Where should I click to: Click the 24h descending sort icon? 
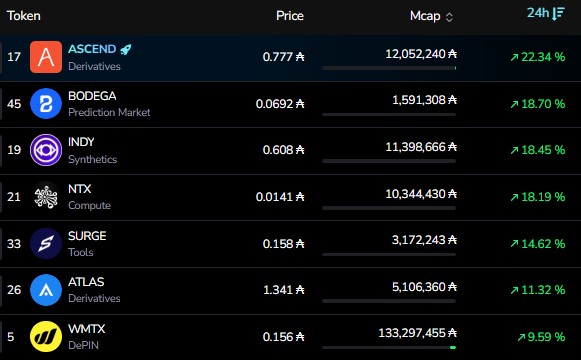tap(558, 14)
